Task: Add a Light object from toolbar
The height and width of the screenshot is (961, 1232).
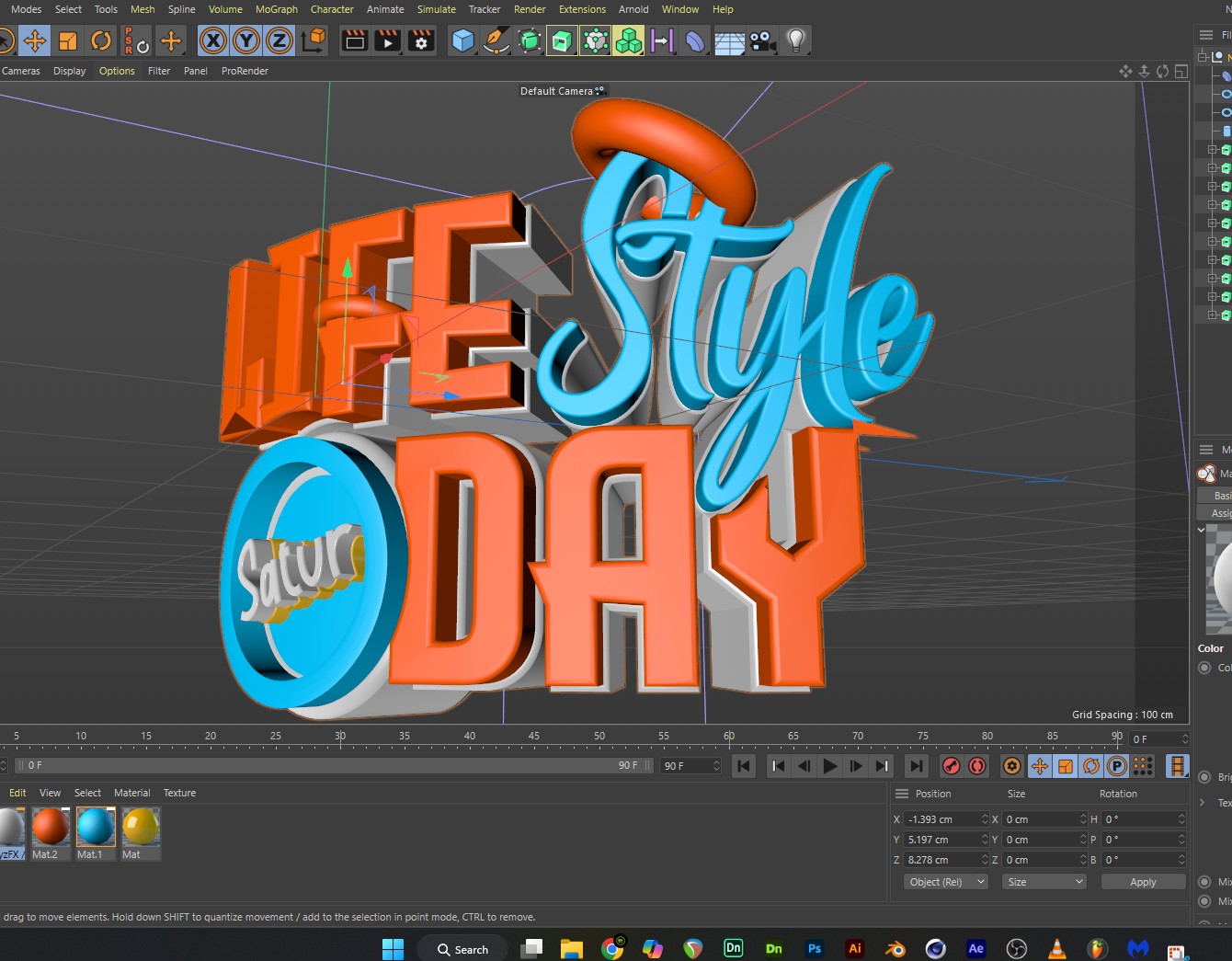Action: coord(796,40)
